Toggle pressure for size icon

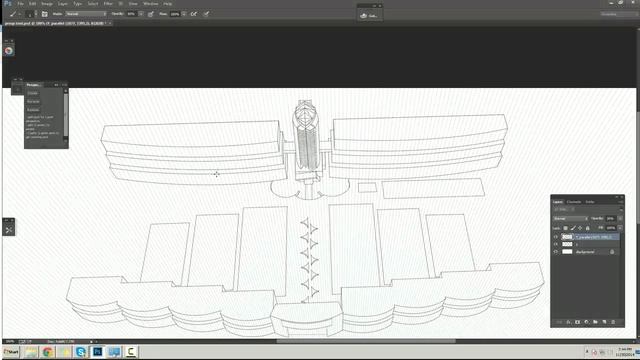(x=207, y=14)
